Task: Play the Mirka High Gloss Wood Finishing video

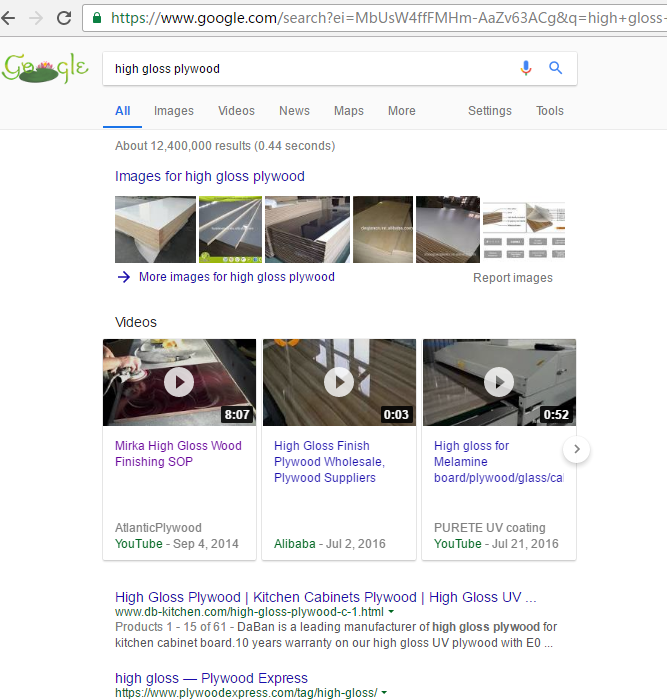Action: pos(179,382)
